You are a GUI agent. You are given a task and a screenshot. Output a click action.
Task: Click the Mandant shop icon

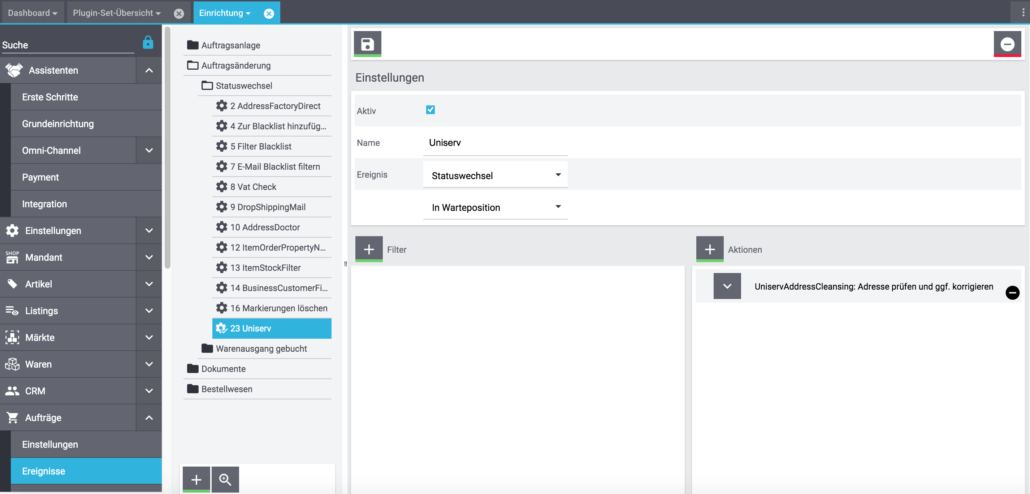12,258
